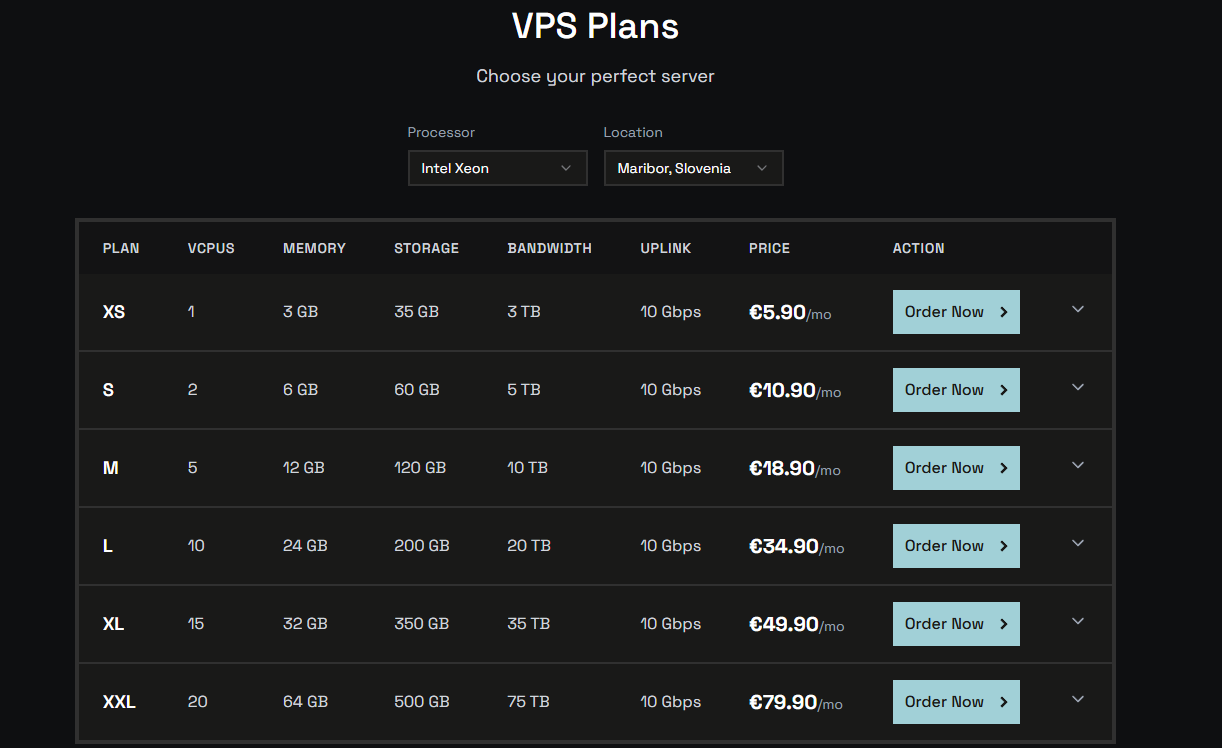Click Order Now for the M plan
Screen dimensions: 1222x748
point(955,468)
